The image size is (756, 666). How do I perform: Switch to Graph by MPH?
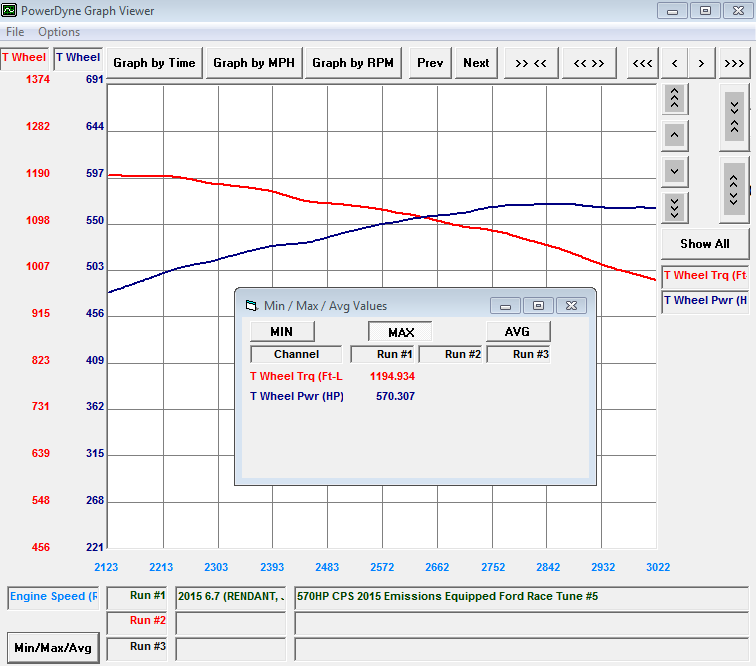(x=254, y=63)
